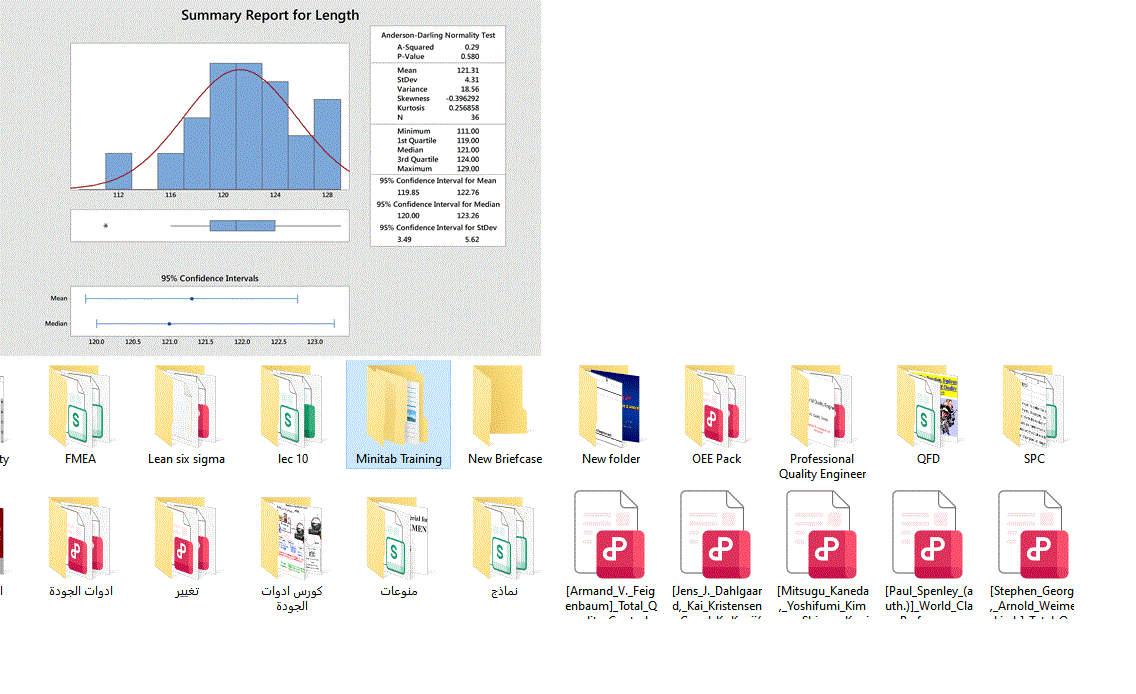1136x694 pixels.
Task: Open the OEE Pack folder icon
Action: tap(717, 406)
